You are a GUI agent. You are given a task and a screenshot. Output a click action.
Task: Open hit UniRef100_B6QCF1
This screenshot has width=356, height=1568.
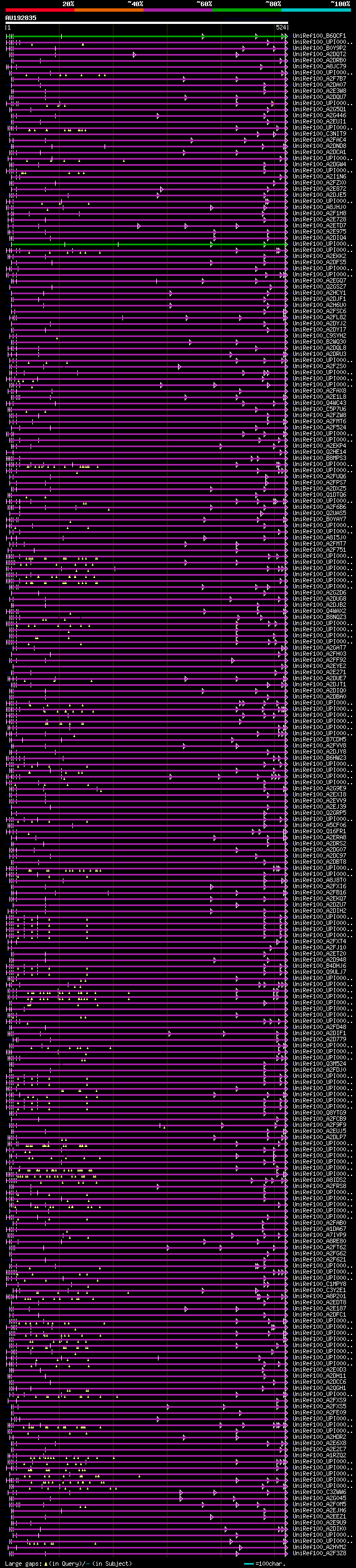319,36
